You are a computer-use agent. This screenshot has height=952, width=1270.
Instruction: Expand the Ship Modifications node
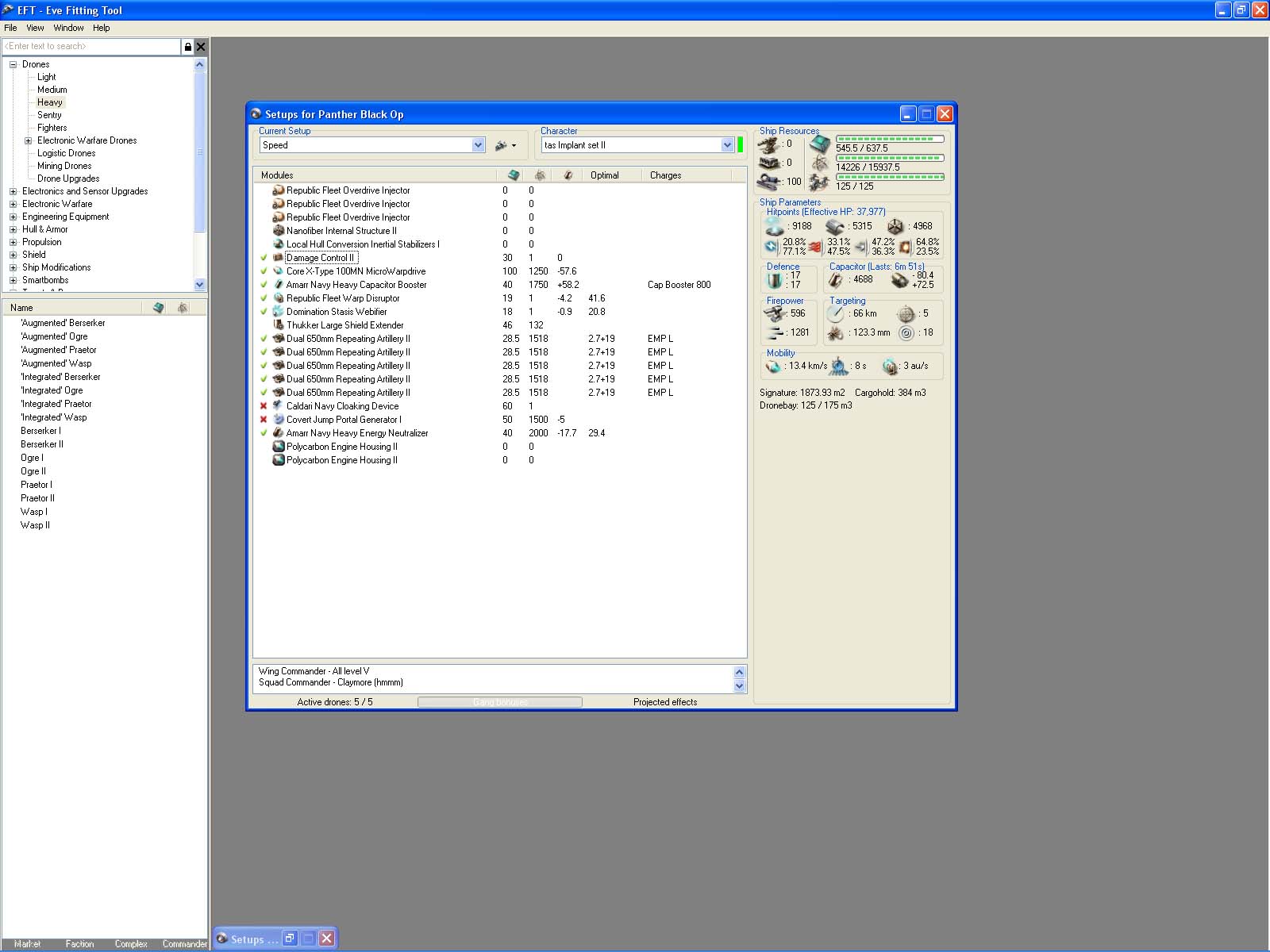tap(13, 267)
